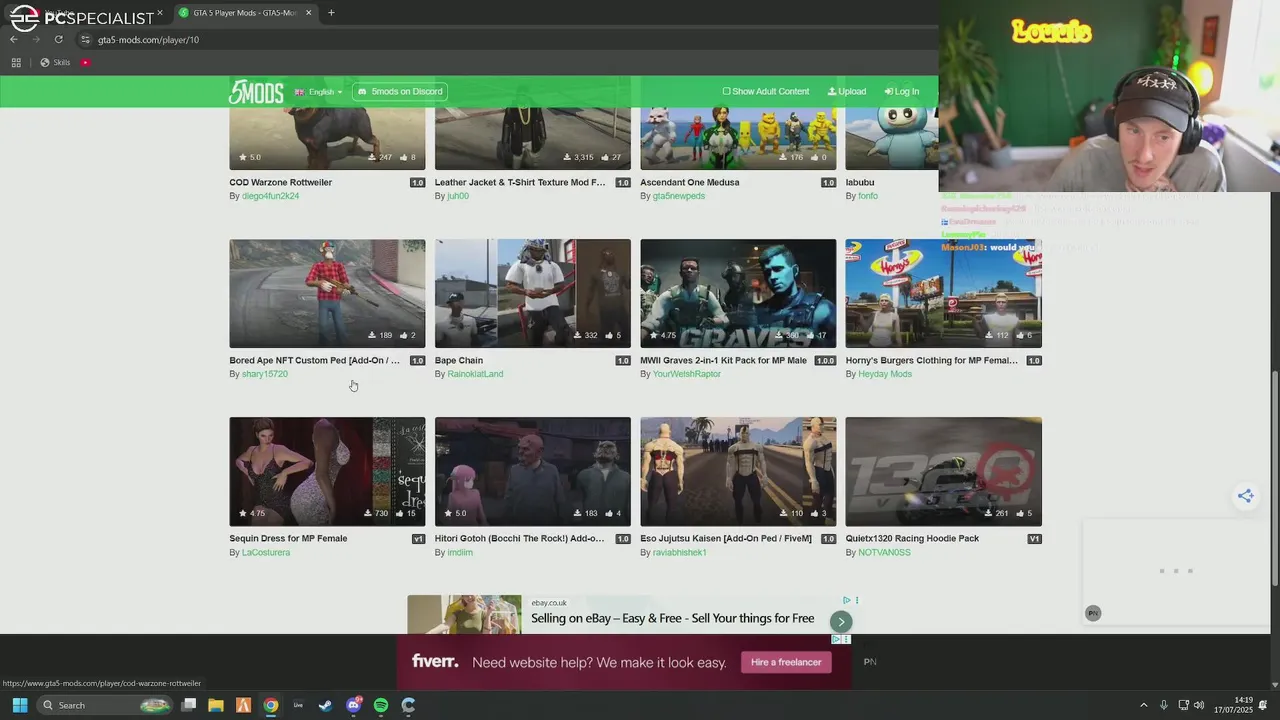Open Spotify from taskbar
The image size is (1280, 720).
(381, 705)
